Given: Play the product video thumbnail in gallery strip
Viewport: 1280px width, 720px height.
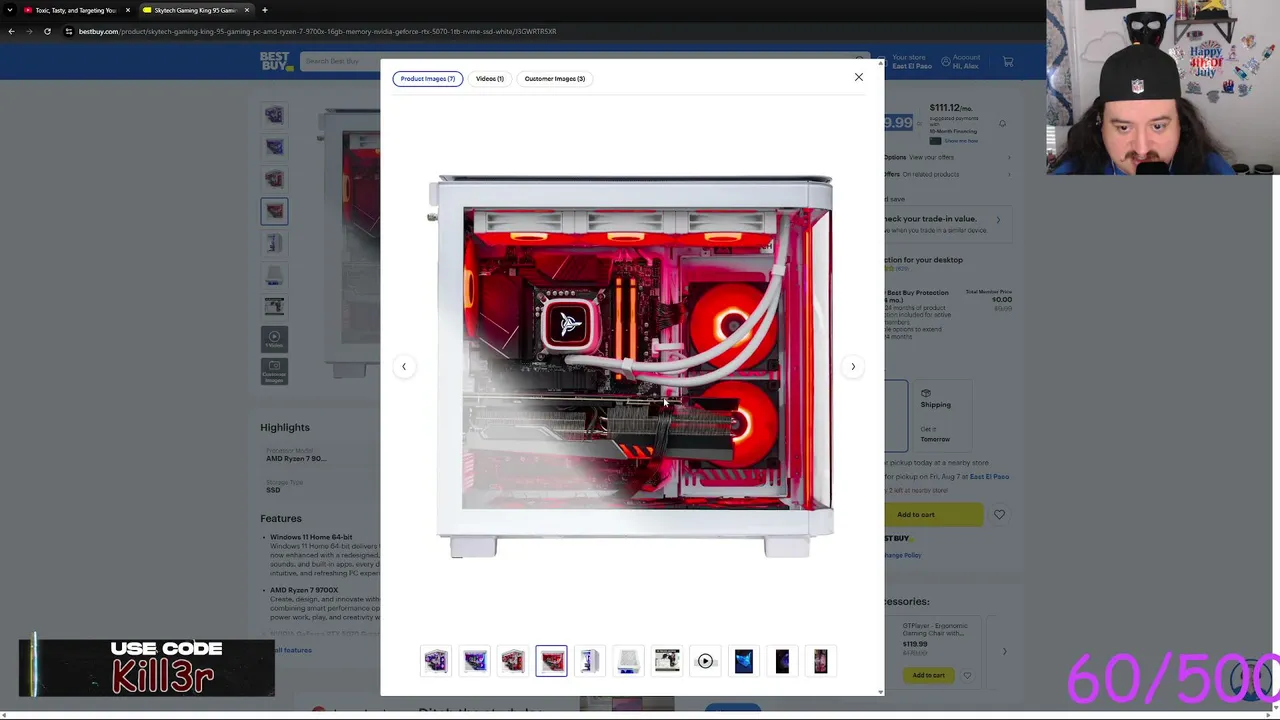Looking at the screenshot, I should [x=705, y=661].
